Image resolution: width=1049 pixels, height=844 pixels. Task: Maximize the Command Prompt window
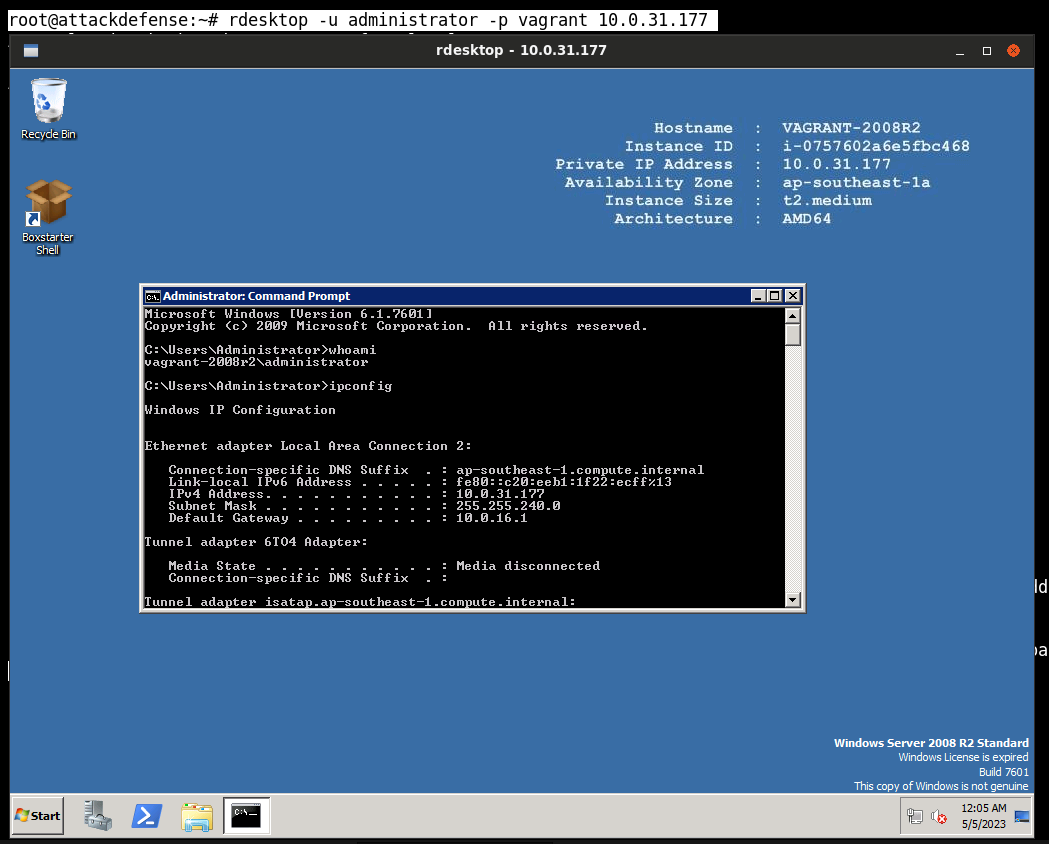(775, 296)
